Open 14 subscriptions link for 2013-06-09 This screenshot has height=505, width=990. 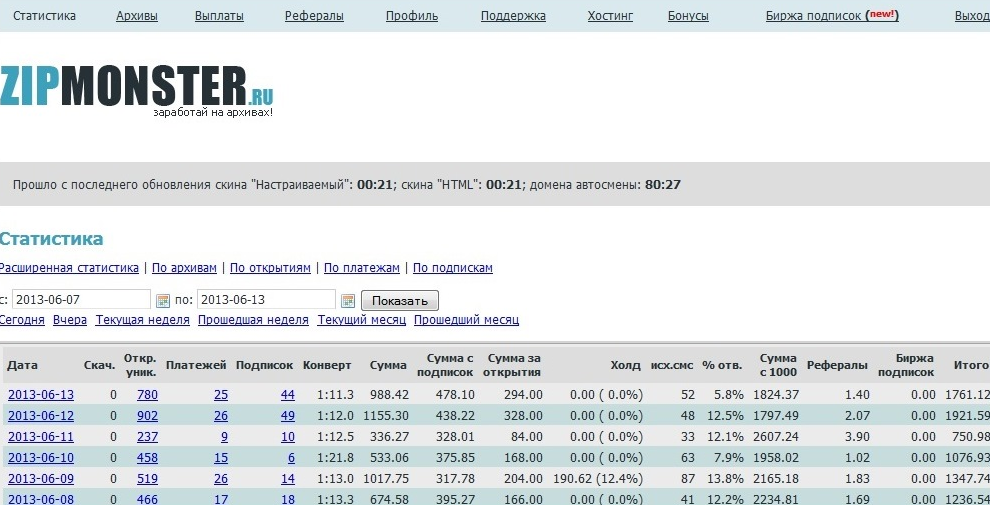click(288, 478)
